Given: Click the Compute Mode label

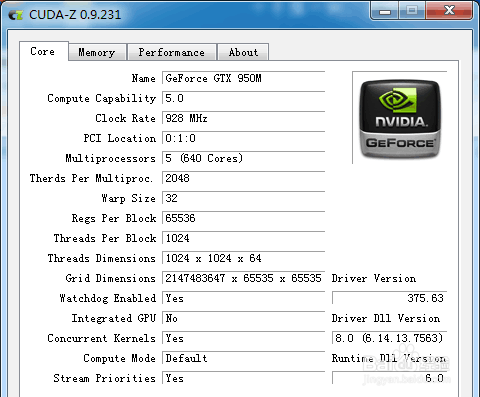Looking at the screenshot, I should (119, 359).
